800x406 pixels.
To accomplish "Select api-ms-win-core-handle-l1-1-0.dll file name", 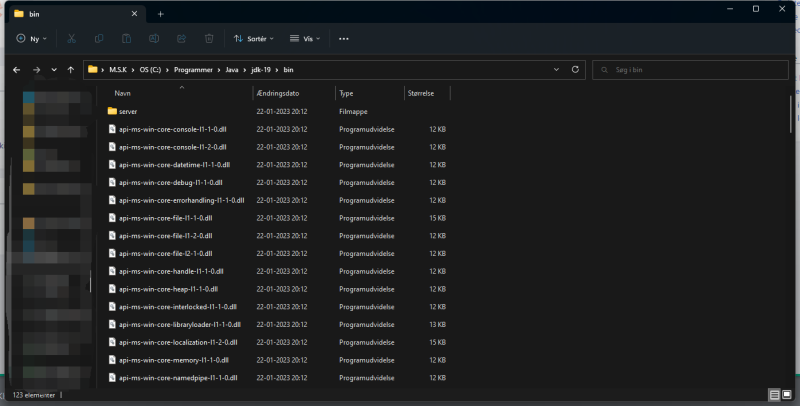I will [171, 271].
